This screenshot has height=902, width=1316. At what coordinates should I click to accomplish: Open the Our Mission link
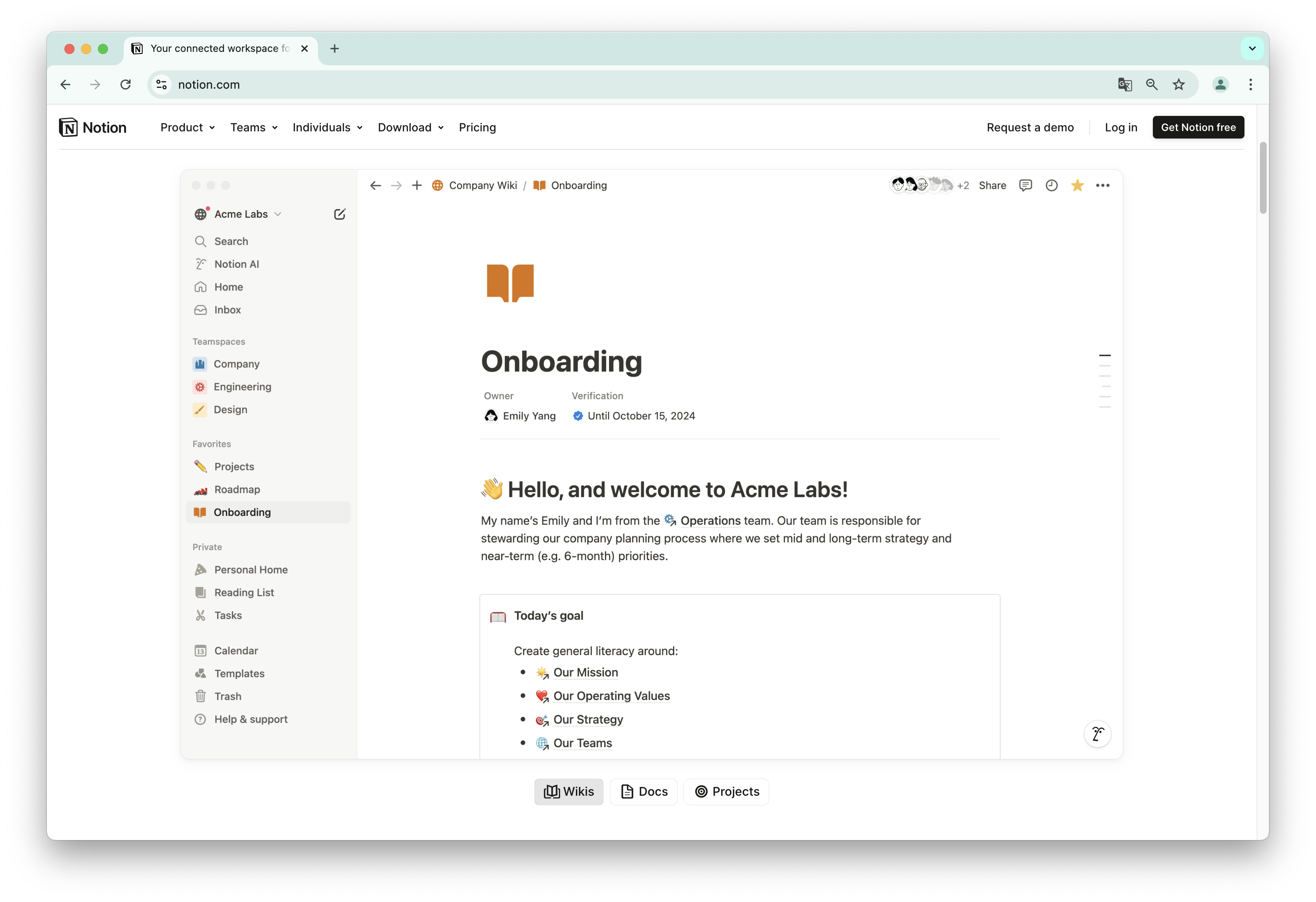pos(586,673)
